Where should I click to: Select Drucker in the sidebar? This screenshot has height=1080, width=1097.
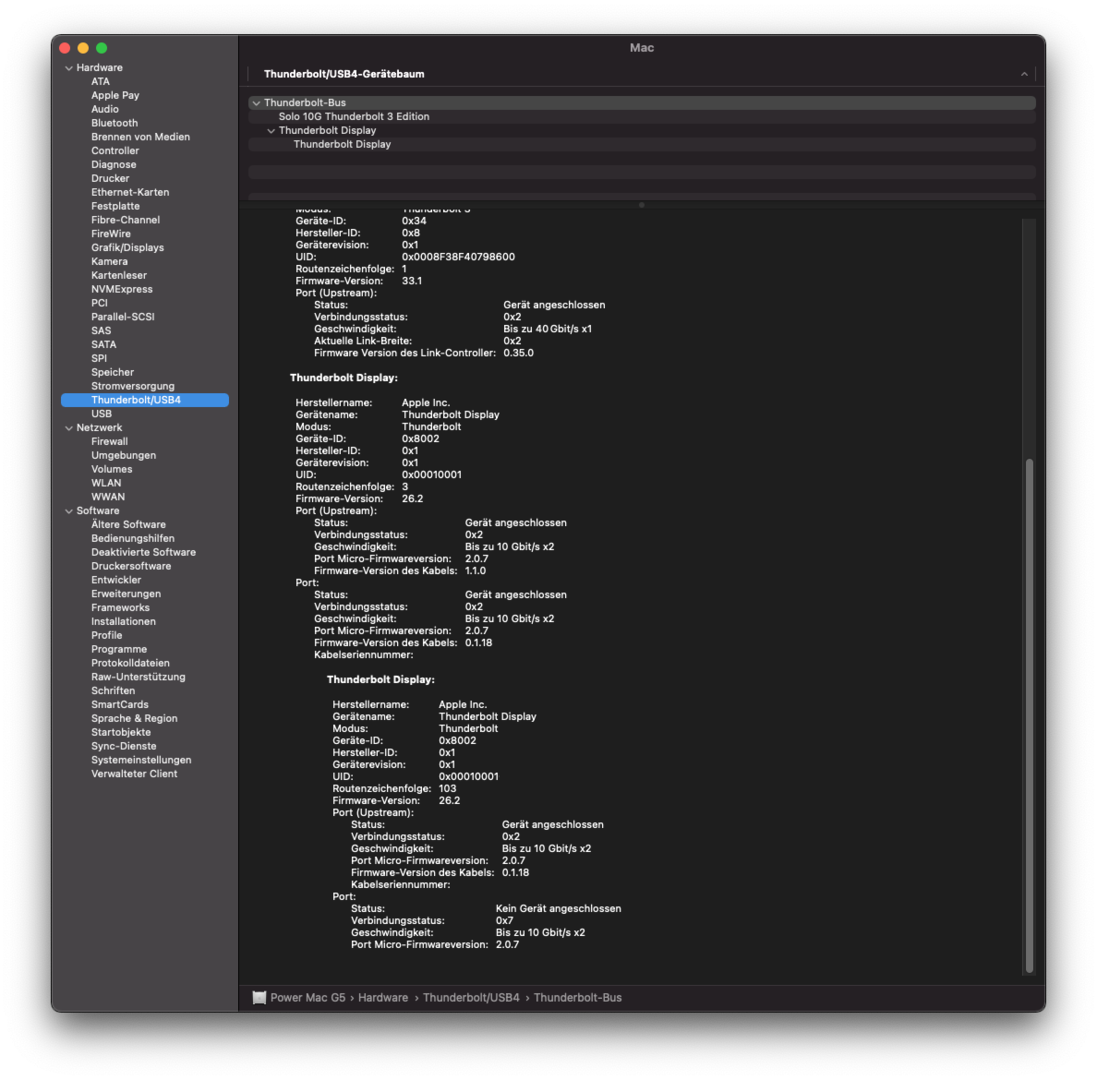point(110,178)
